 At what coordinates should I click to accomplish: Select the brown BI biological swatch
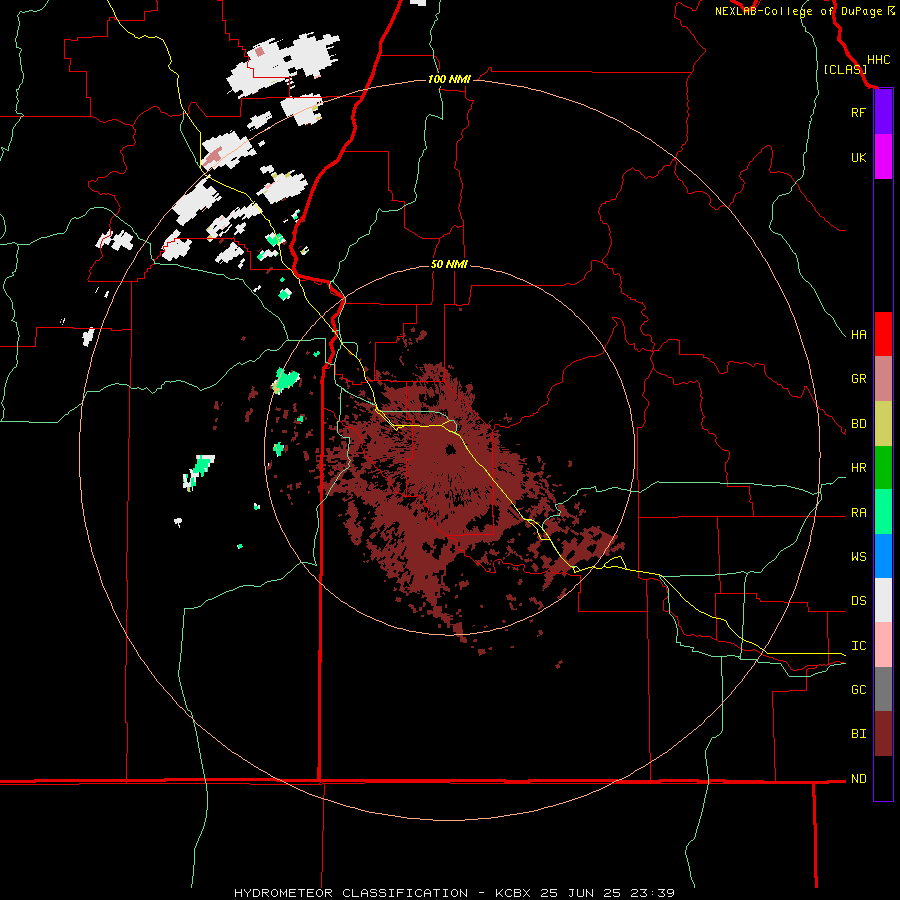[883, 734]
